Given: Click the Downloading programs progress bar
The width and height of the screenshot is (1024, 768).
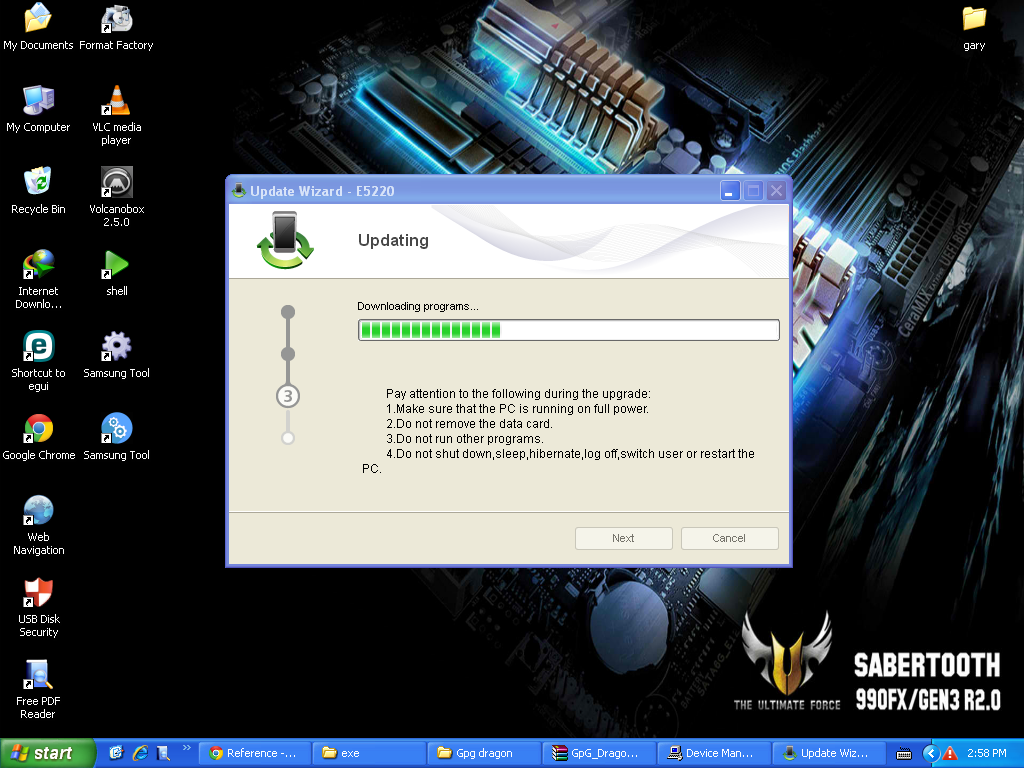Looking at the screenshot, I should point(568,330).
